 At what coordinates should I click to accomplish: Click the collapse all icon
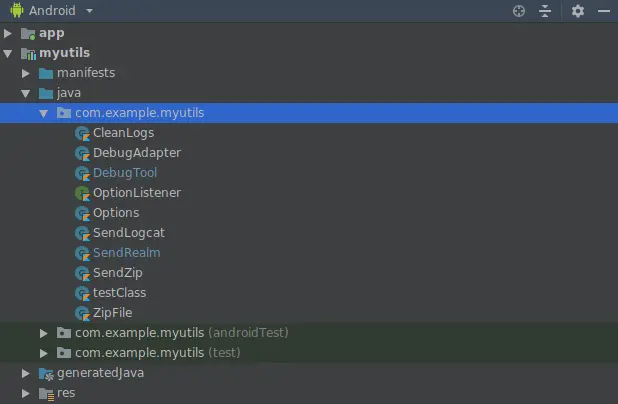pyautogui.click(x=545, y=11)
